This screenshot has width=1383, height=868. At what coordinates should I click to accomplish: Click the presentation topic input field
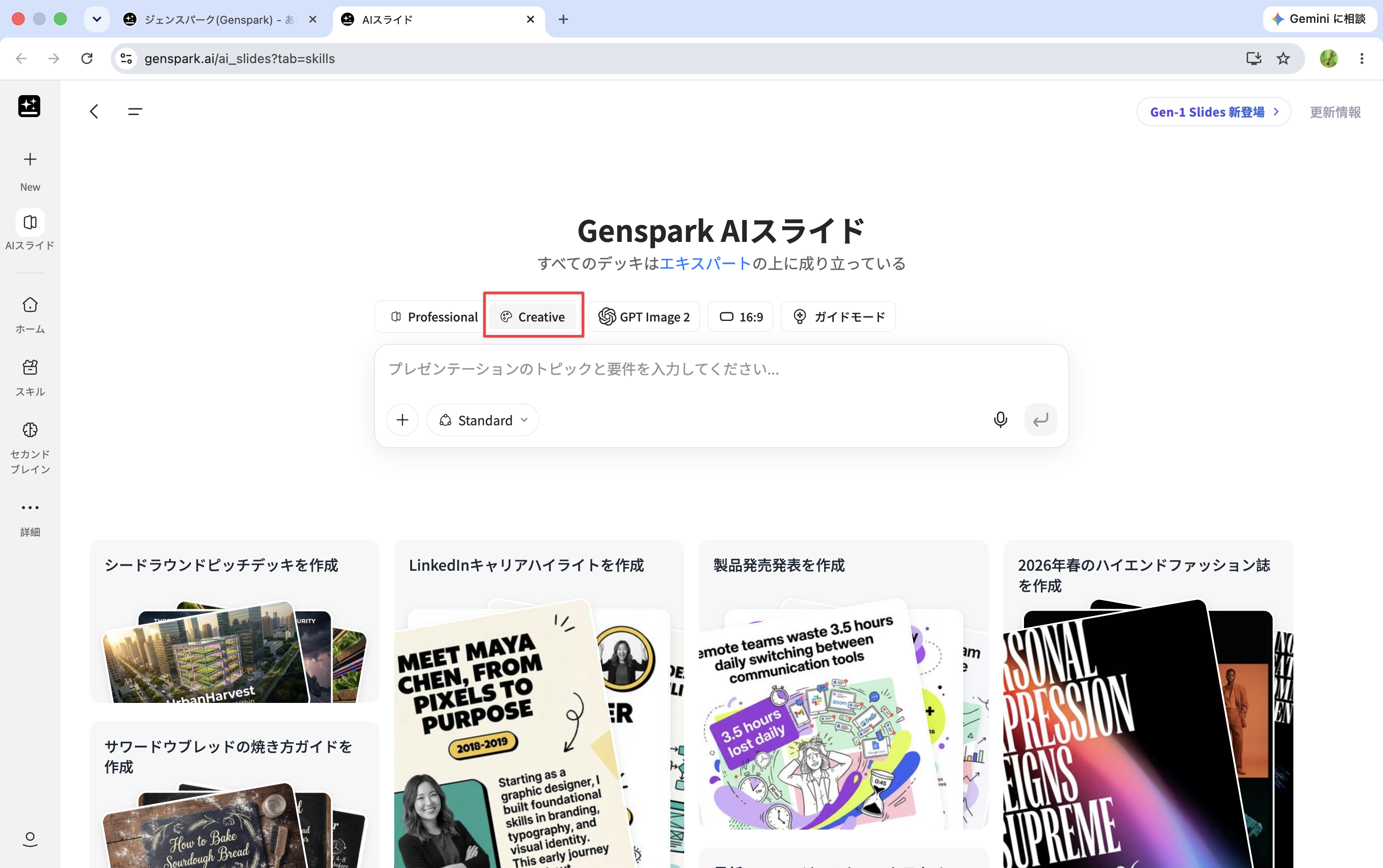[721, 369]
